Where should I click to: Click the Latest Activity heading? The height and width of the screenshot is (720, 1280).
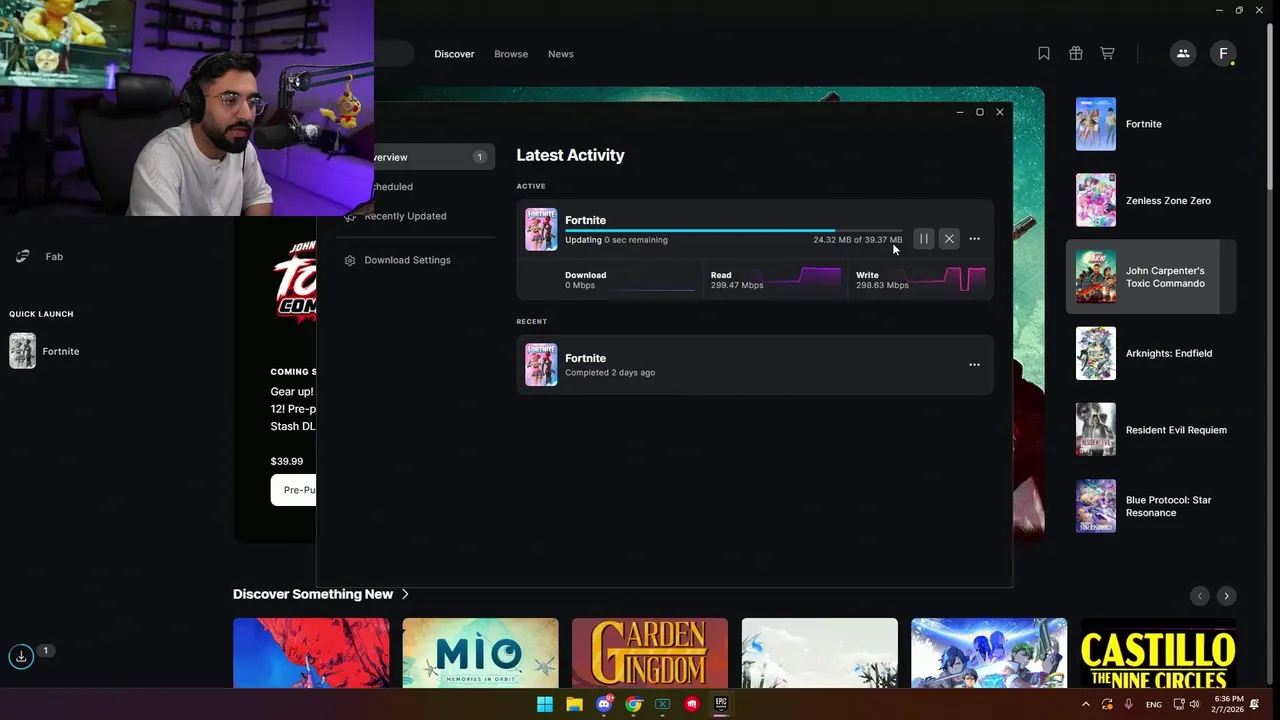[x=570, y=155]
